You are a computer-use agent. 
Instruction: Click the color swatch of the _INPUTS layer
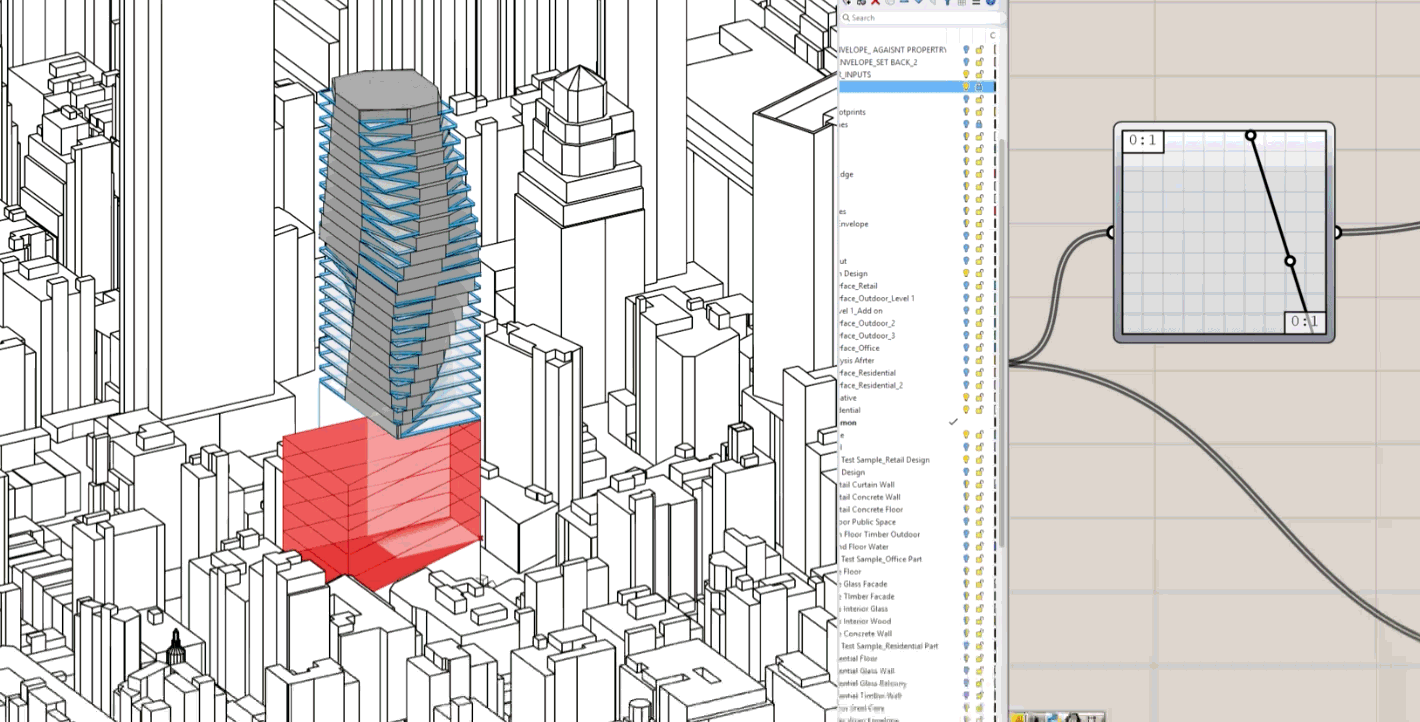[994, 73]
